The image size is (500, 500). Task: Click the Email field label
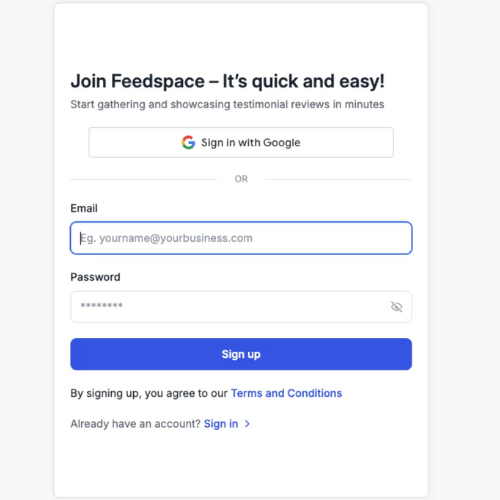(84, 208)
